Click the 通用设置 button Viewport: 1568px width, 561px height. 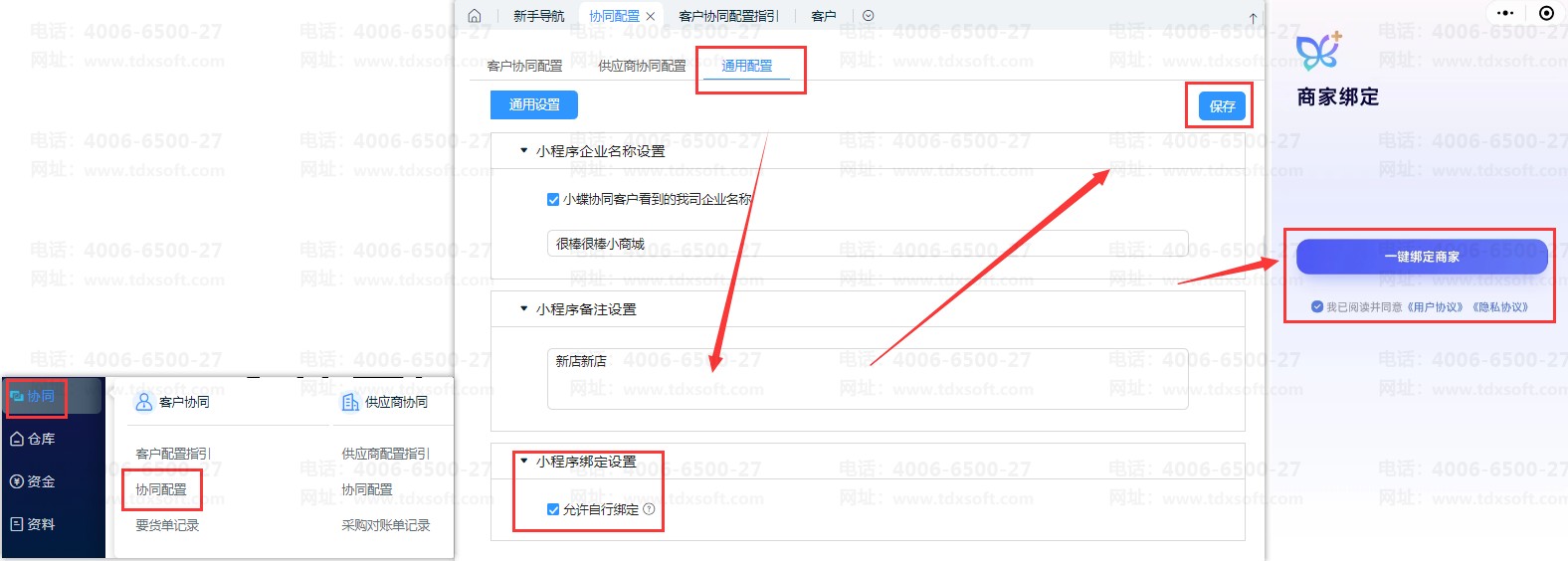(534, 104)
